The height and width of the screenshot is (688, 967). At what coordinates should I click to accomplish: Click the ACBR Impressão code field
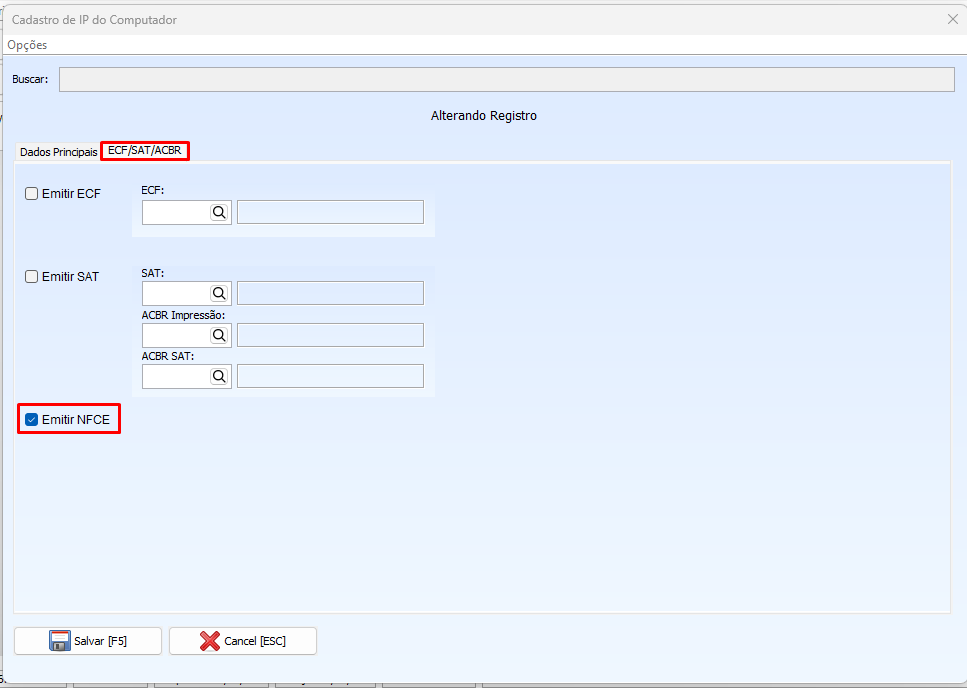pyautogui.click(x=175, y=335)
